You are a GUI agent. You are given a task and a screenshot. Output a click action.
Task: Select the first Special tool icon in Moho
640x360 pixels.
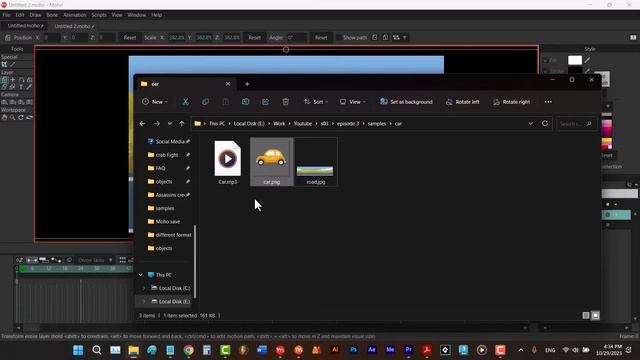pyautogui.click(x=4, y=64)
